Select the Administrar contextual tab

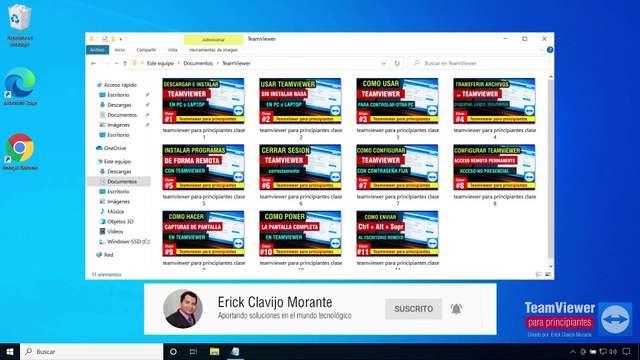pos(213,40)
